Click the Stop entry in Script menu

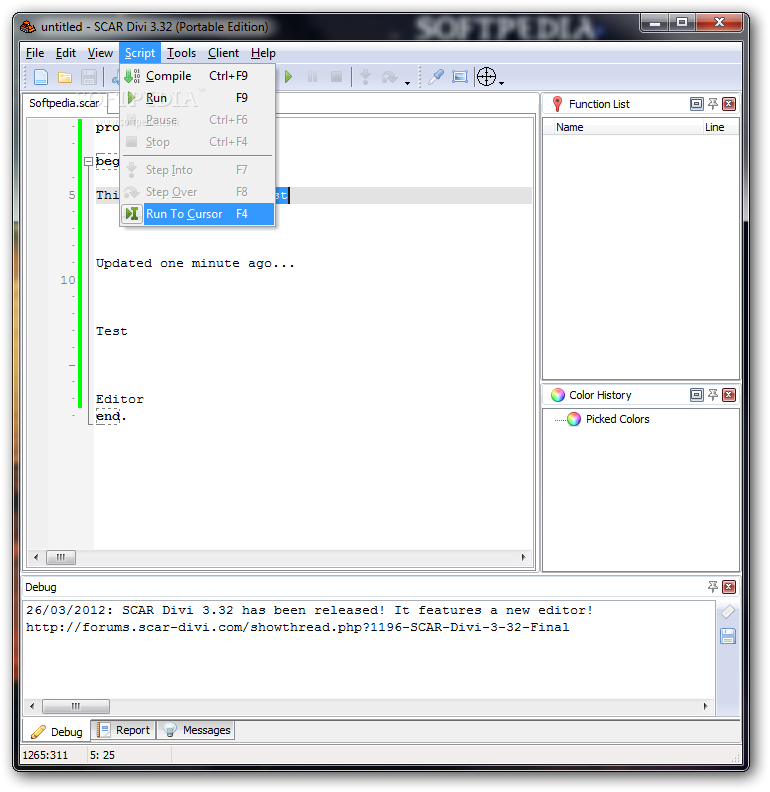pos(198,142)
